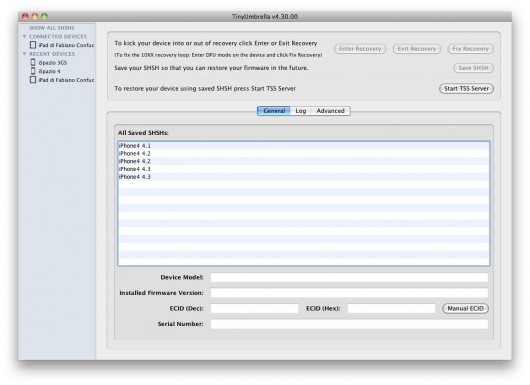Click the iSpazio 4 phone icon

tap(33, 71)
